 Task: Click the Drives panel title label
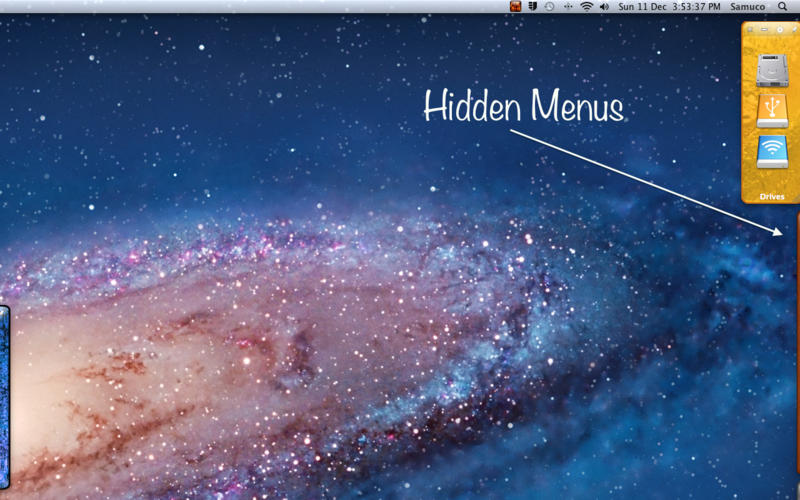click(x=771, y=197)
